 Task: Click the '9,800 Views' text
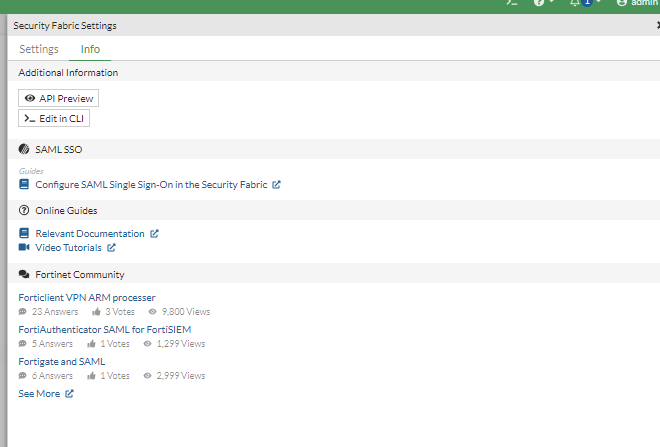pos(186,312)
